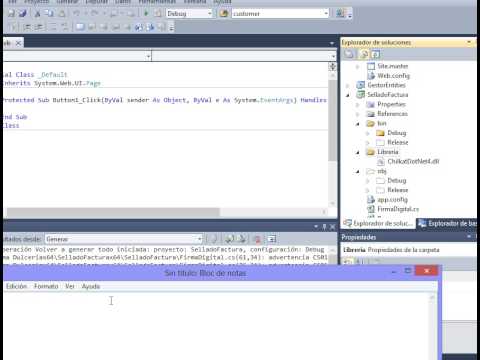480x360 pixels.
Task: Select app.config in Solution Explorer
Action: coord(392,200)
